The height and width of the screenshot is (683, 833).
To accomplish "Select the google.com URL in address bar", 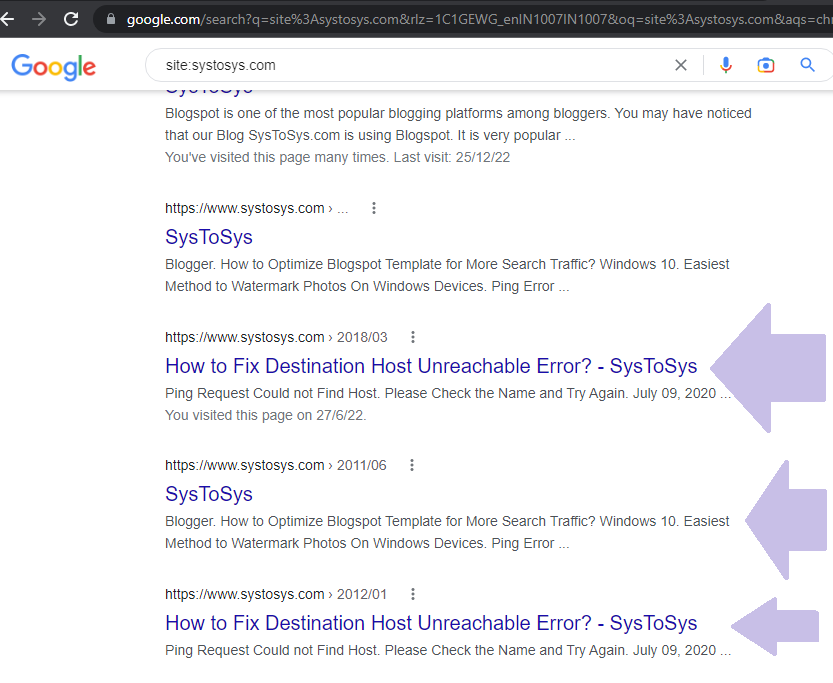I will [478, 20].
